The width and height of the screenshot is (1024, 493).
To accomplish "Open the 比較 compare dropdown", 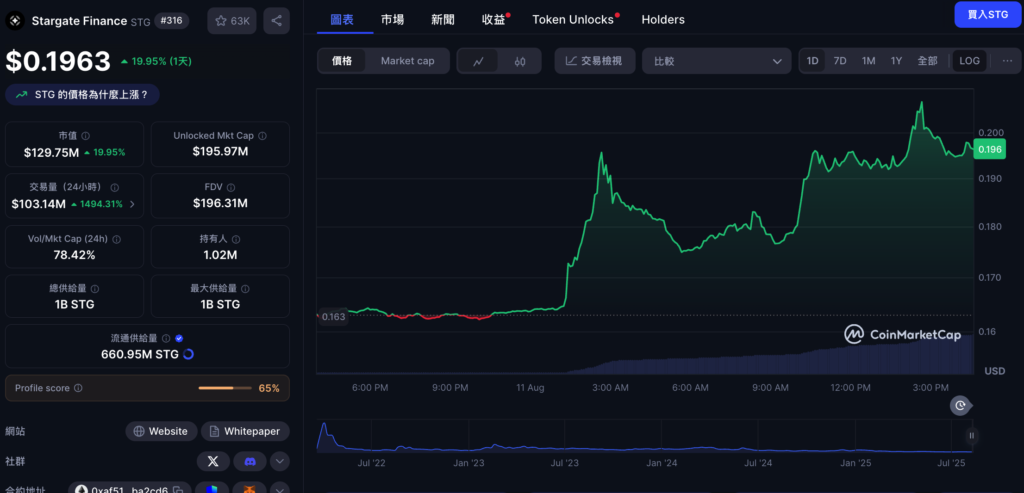I will (716, 61).
